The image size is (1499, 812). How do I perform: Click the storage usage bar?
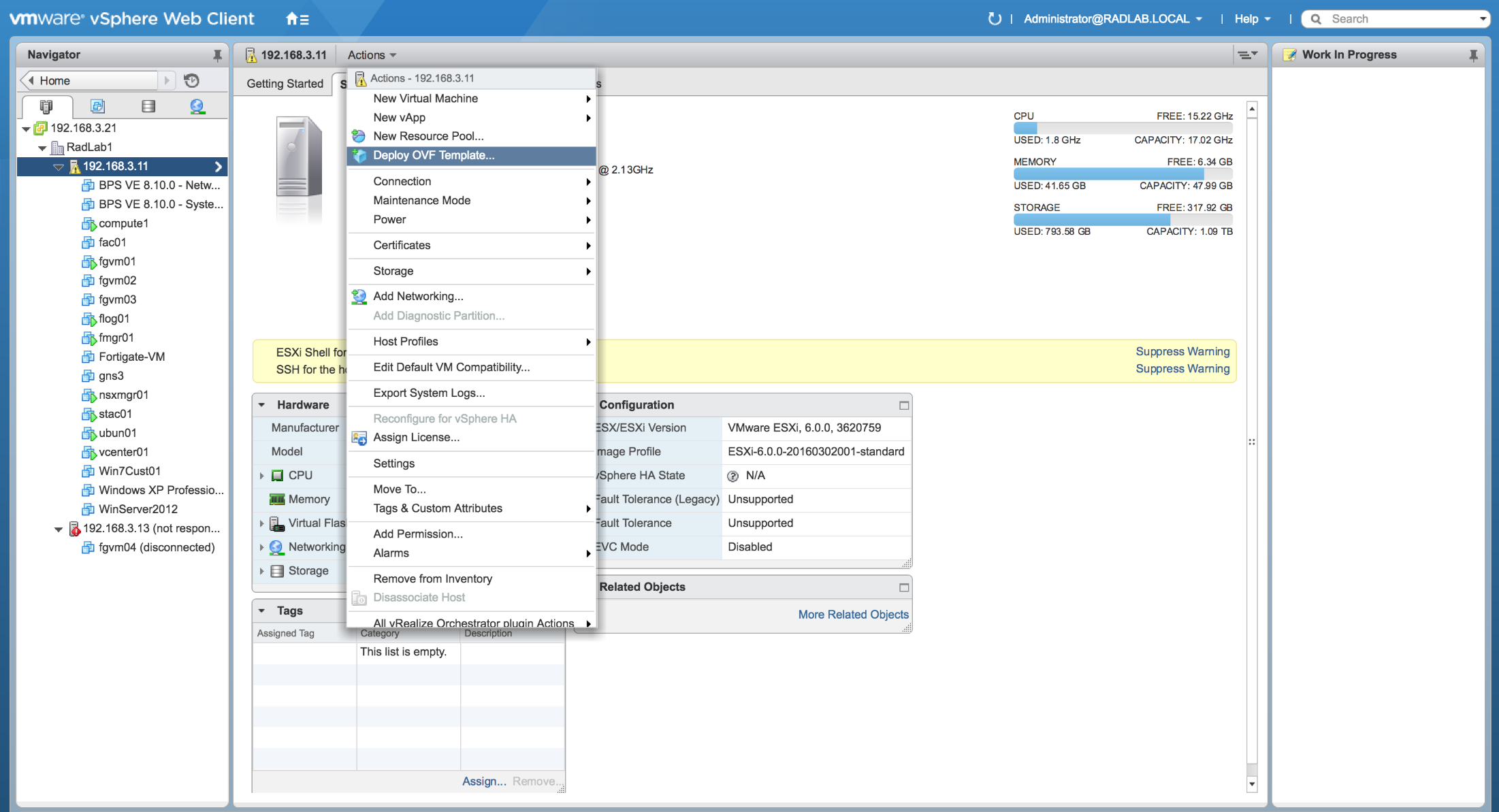1123,220
